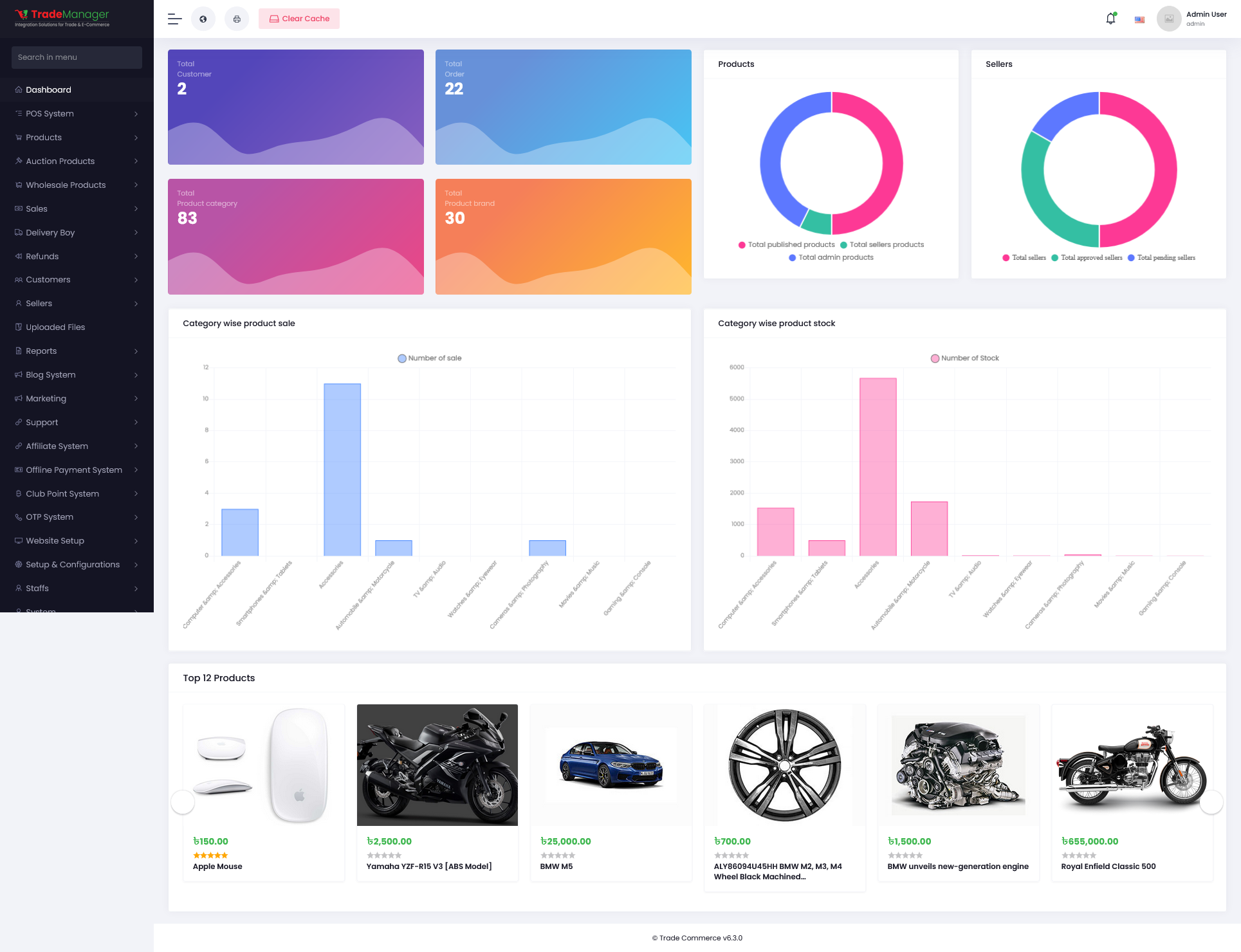
Task: Toggle Total admin products legend item
Action: tap(831, 257)
